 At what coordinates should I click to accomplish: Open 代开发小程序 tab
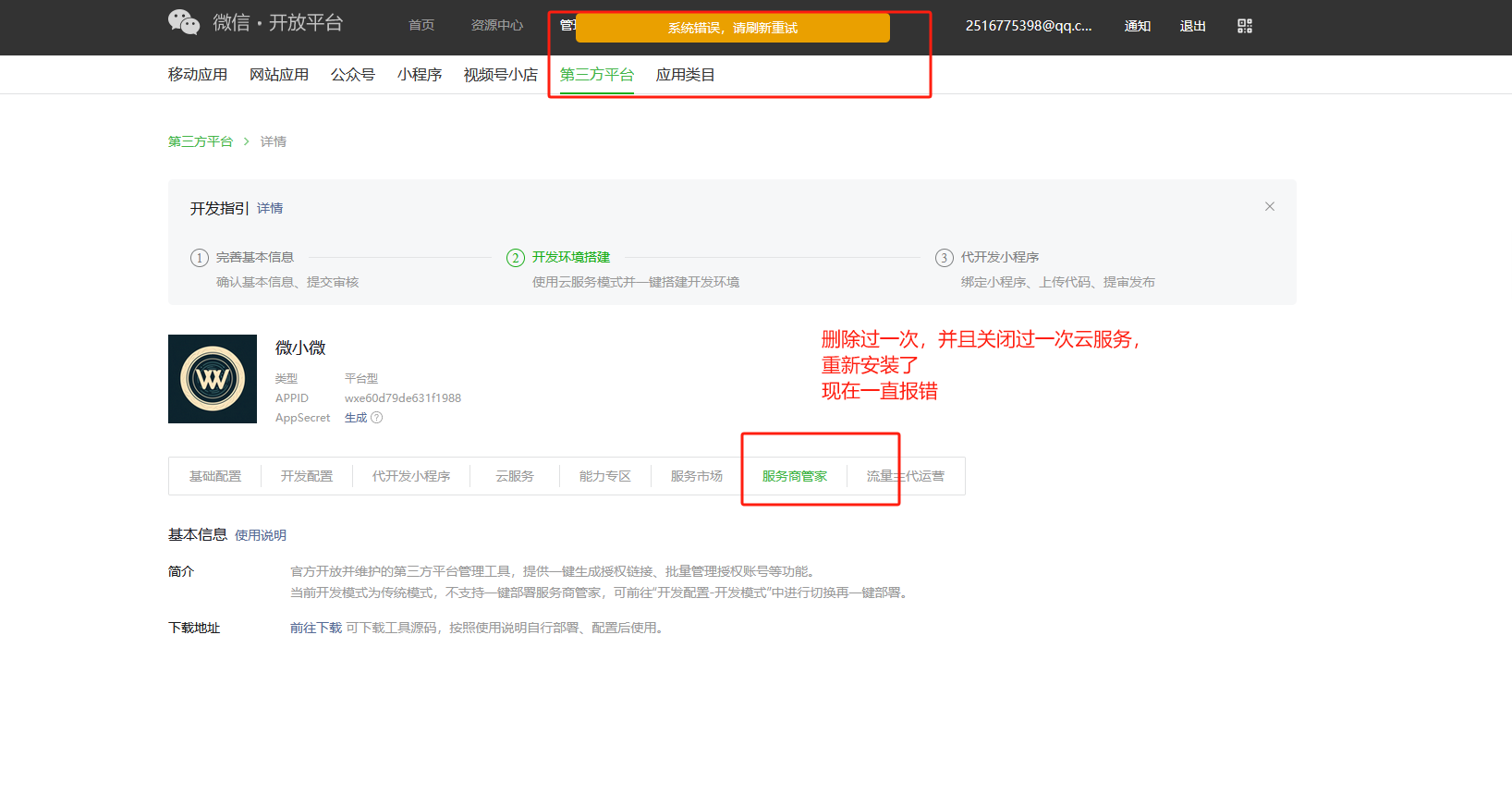(411, 476)
